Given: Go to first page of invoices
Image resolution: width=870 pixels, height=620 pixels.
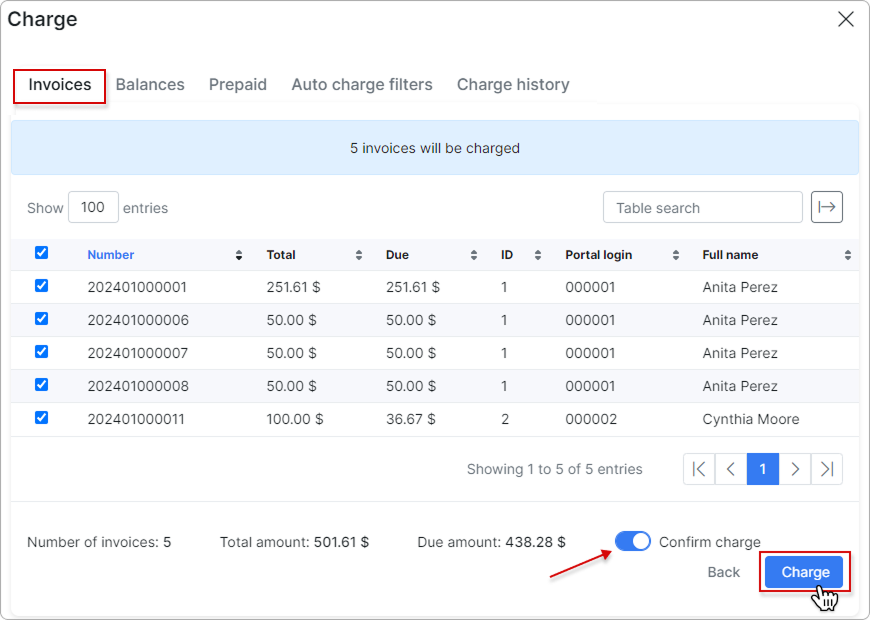Looking at the screenshot, I should 699,469.
